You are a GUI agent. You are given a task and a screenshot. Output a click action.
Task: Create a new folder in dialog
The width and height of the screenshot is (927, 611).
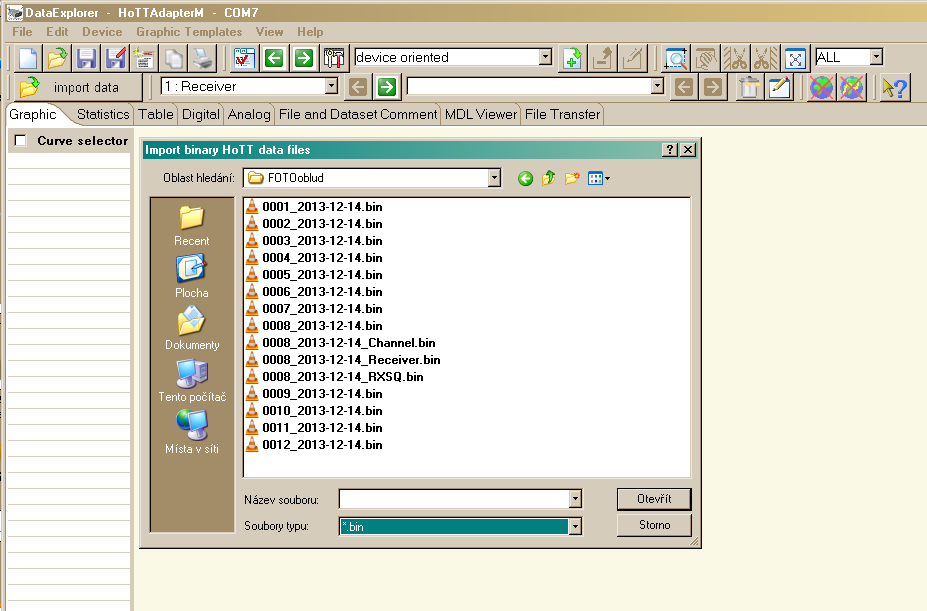[x=572, y=178]
